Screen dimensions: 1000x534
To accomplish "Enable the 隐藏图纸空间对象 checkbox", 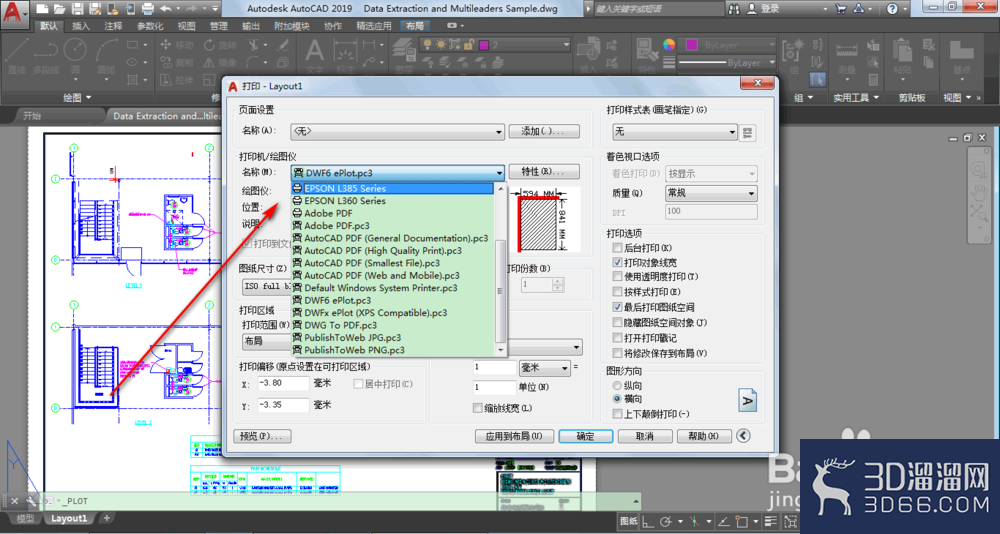I will pyautogui.click(x=617, y=322).
